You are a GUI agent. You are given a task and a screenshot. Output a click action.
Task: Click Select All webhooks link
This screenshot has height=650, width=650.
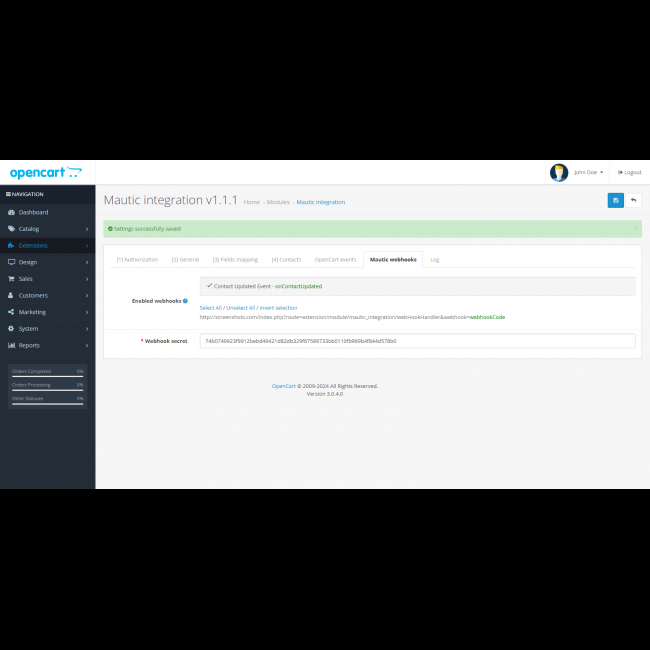point(210,307)
